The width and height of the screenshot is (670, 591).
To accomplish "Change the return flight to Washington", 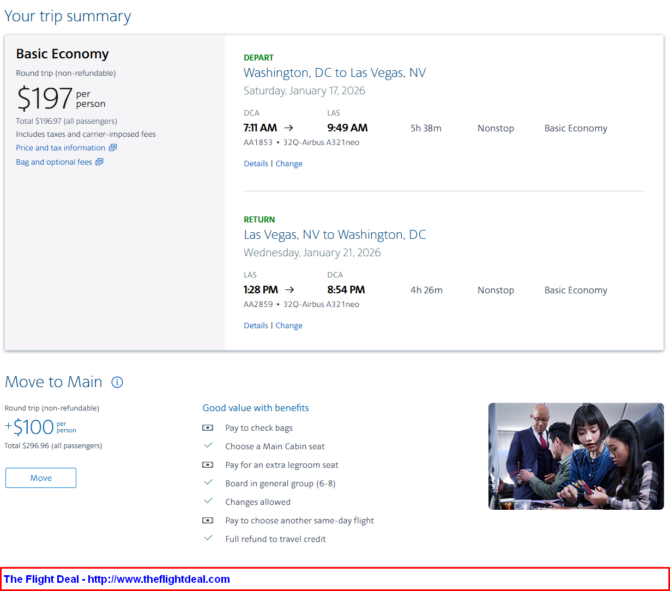I will 289,326.
